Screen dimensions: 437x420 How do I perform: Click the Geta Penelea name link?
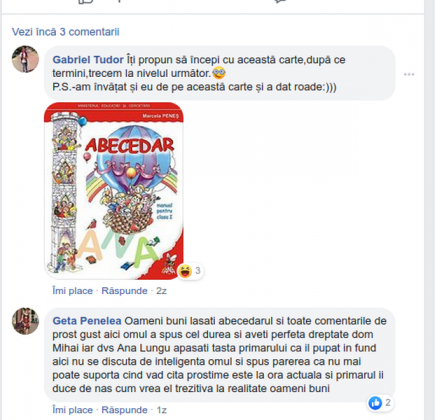(87, 321)
